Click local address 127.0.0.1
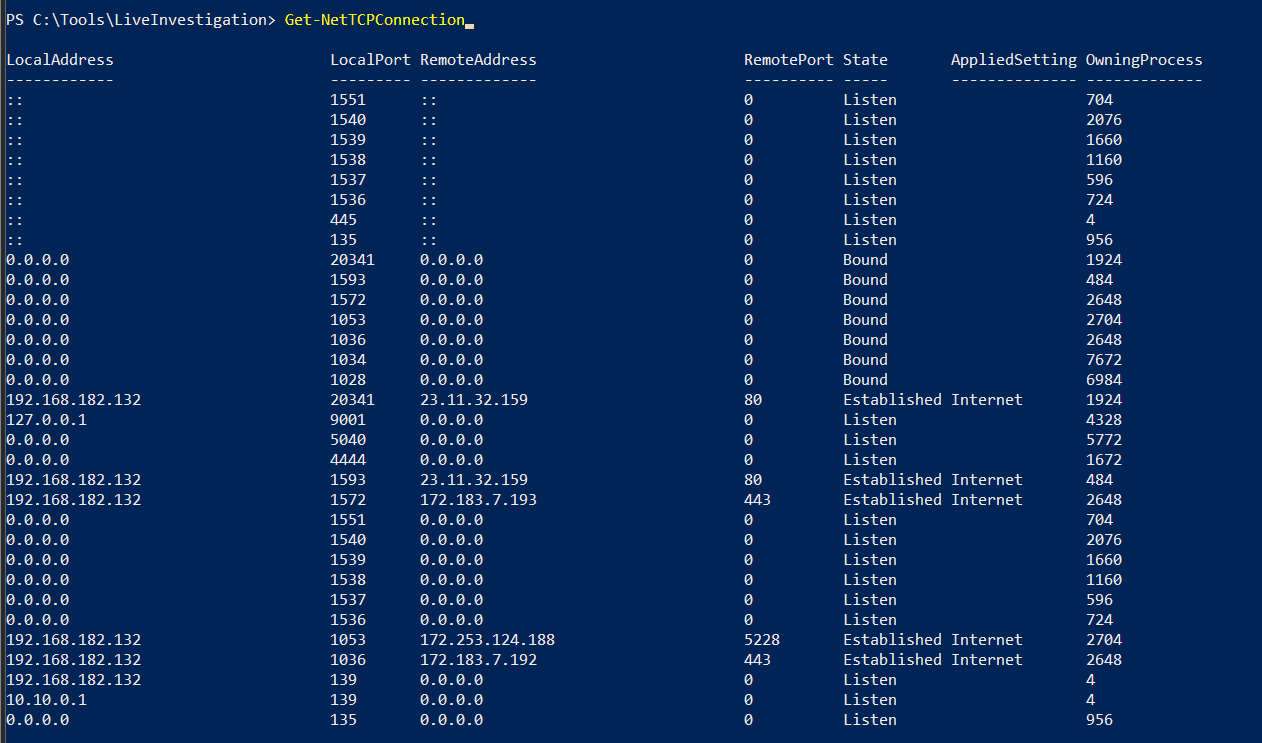 pyautogui.click(x=46, y=420)
